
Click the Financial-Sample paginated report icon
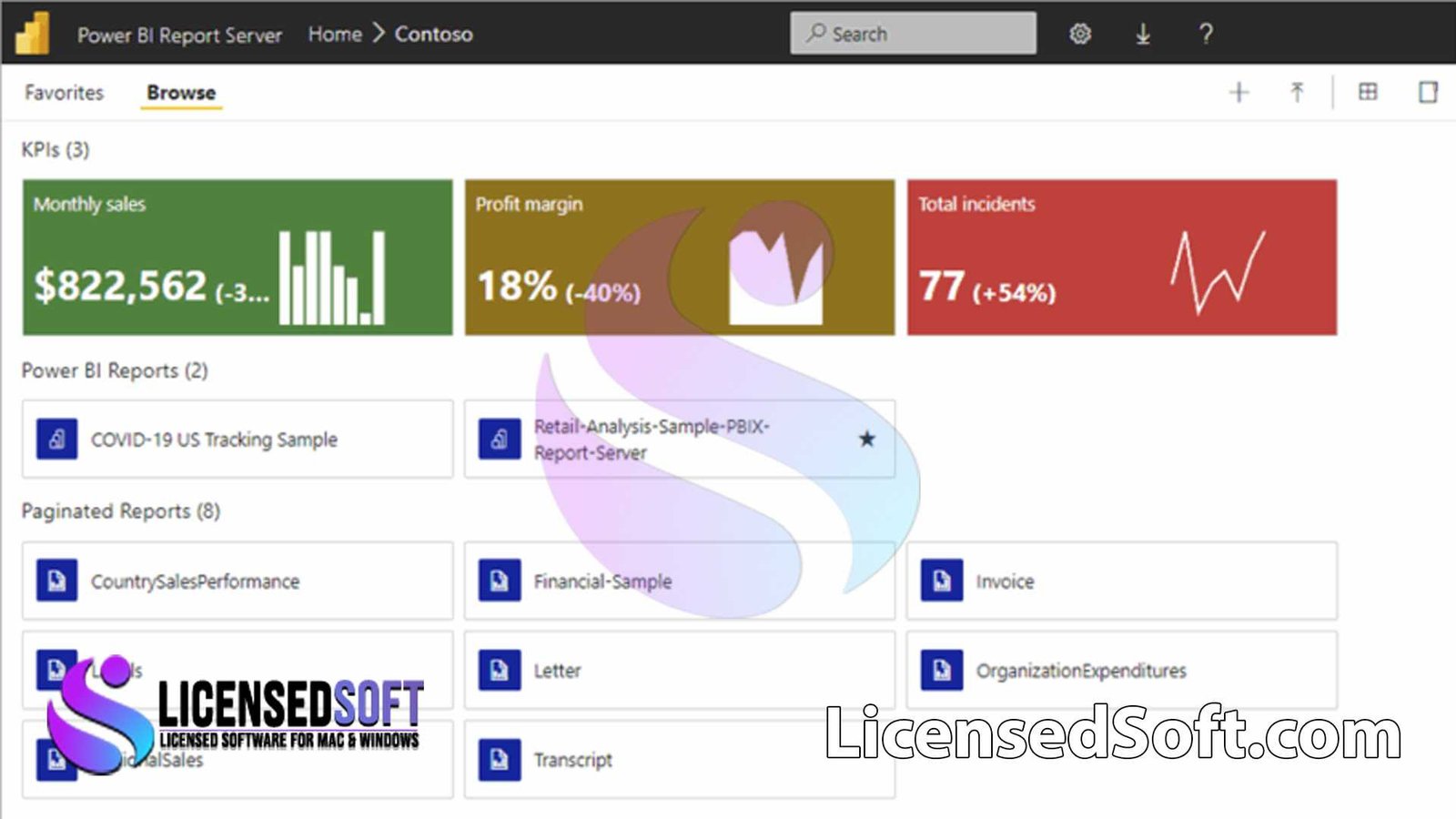[500, 581]
